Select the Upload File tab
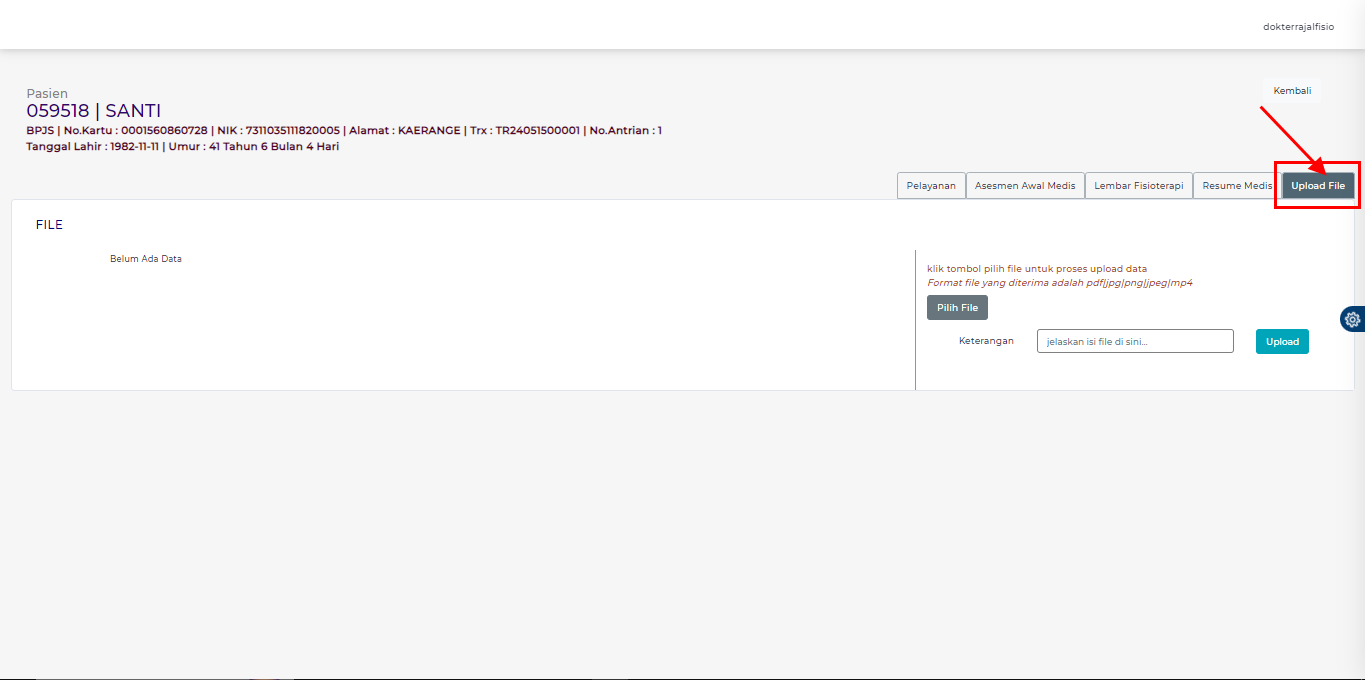1365x680 pixels. pos(1317,186)
